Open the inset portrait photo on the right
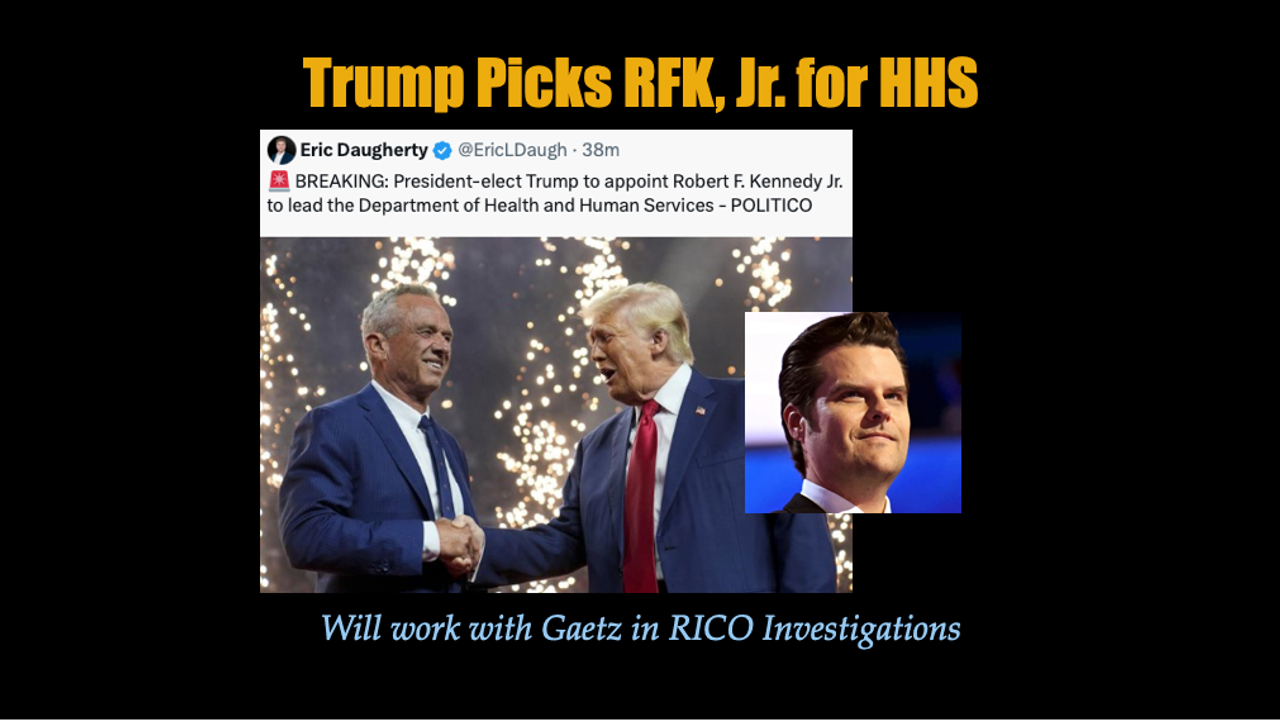Image resolution: width=1280 pixels, height=720 pixels. coord(853,412)
